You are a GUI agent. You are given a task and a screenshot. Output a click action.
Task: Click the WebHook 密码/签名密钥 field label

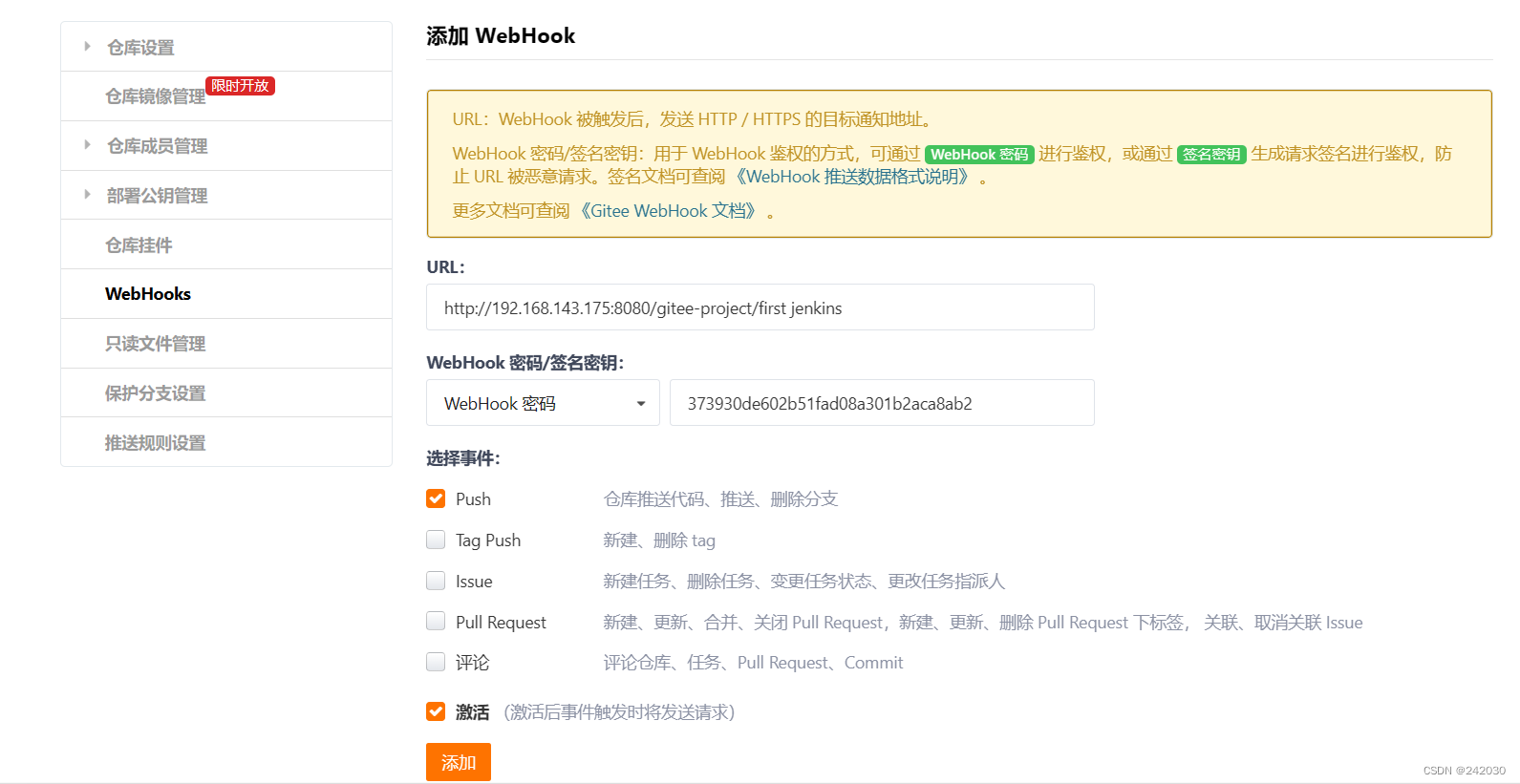pyautogui.click(x=525, y=363)
